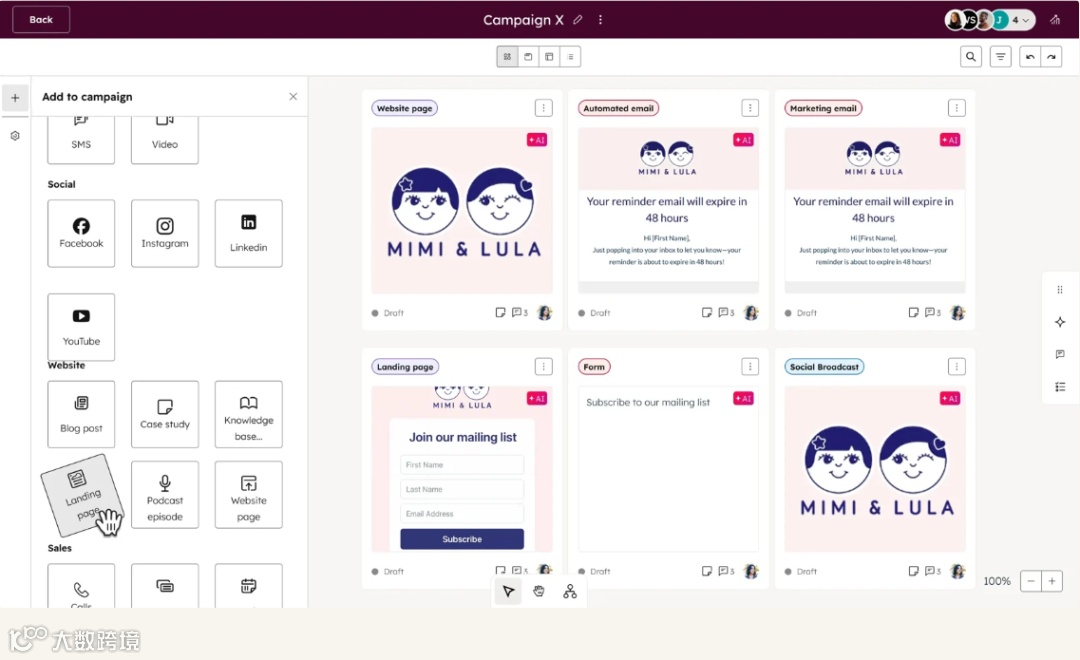Click the Email Address field in landing preview
Image resolution: width=1080 pixels, height=660 pixels.
(x=461, y=513)
